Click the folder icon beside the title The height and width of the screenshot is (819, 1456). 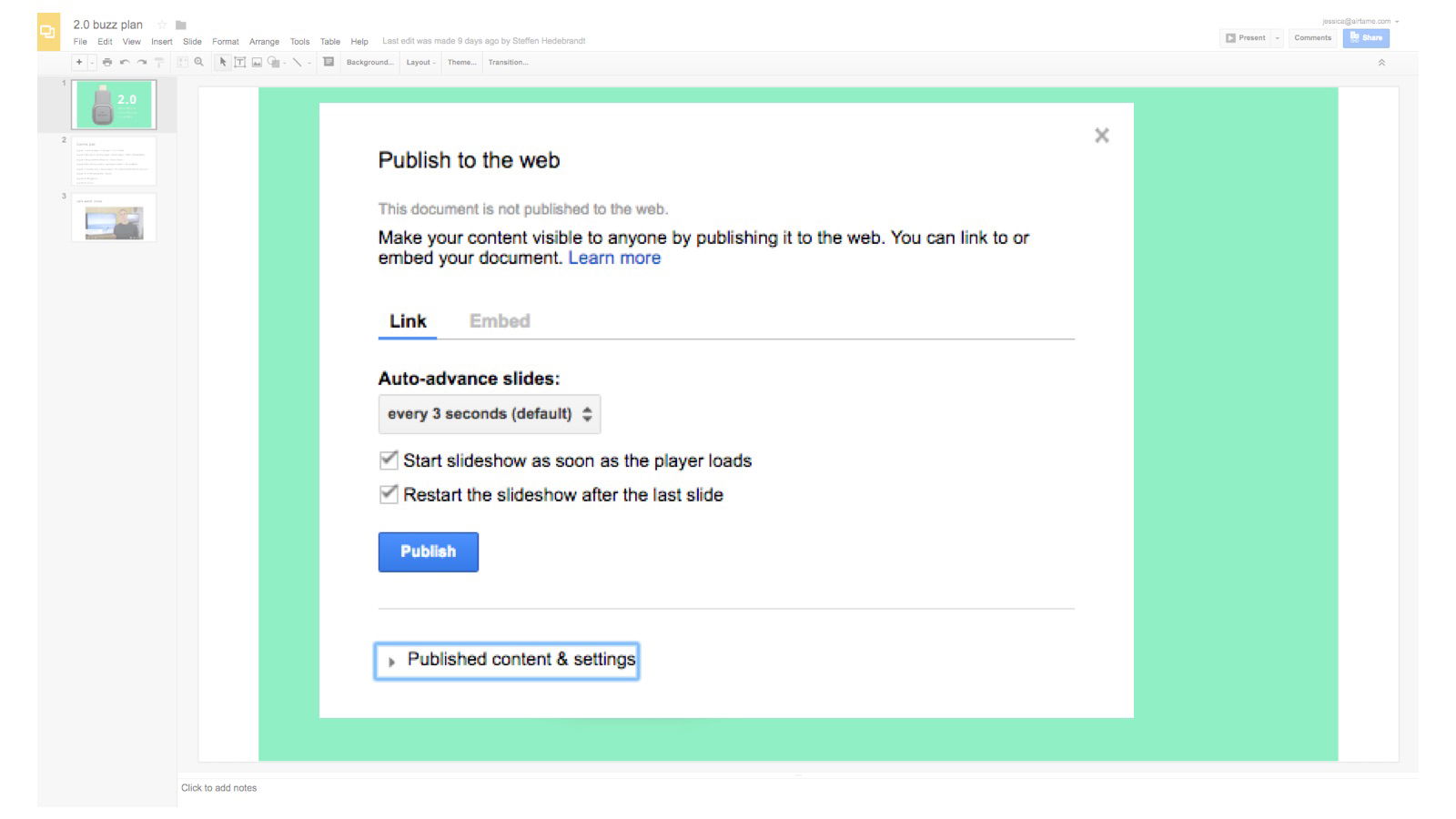click(x=181, y=25)
